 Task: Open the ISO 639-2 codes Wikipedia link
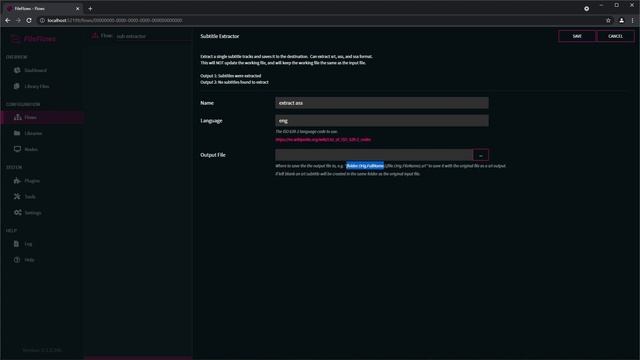323,140
